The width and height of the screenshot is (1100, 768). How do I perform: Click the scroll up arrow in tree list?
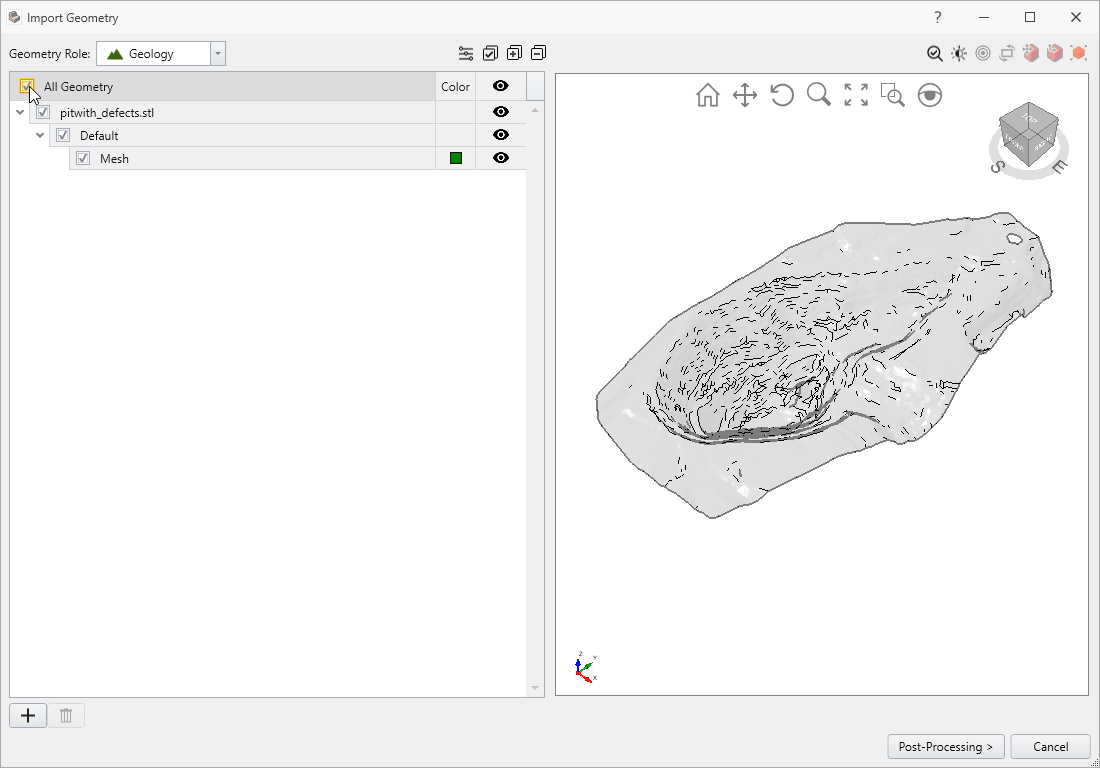coord(535,111)
